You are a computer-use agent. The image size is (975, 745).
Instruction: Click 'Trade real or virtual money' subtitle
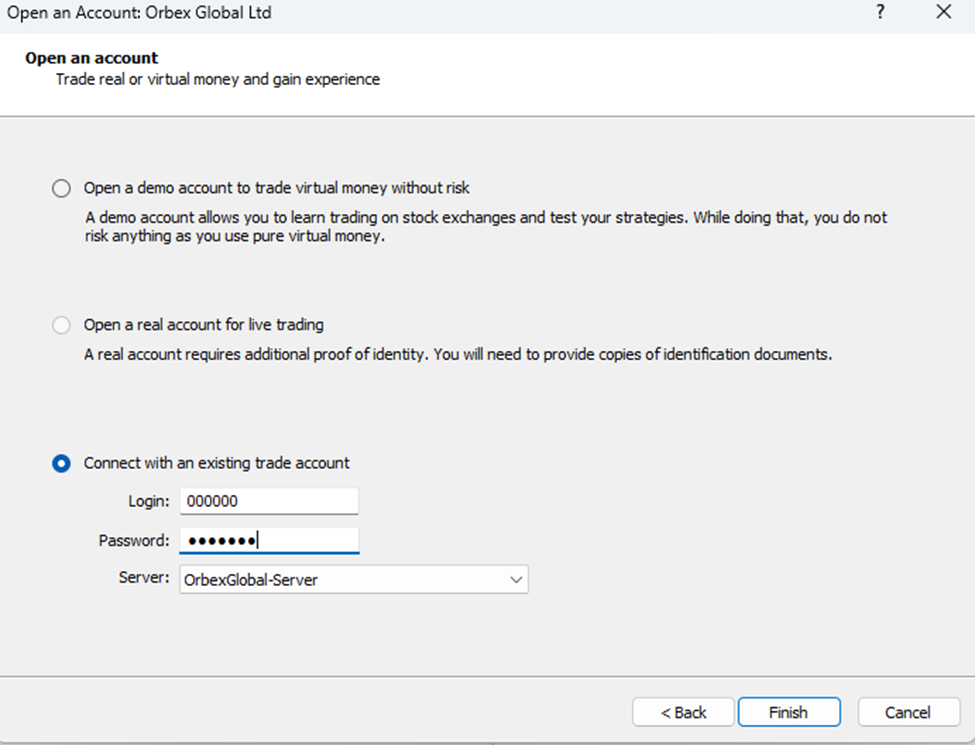click(x=218, y=80)
